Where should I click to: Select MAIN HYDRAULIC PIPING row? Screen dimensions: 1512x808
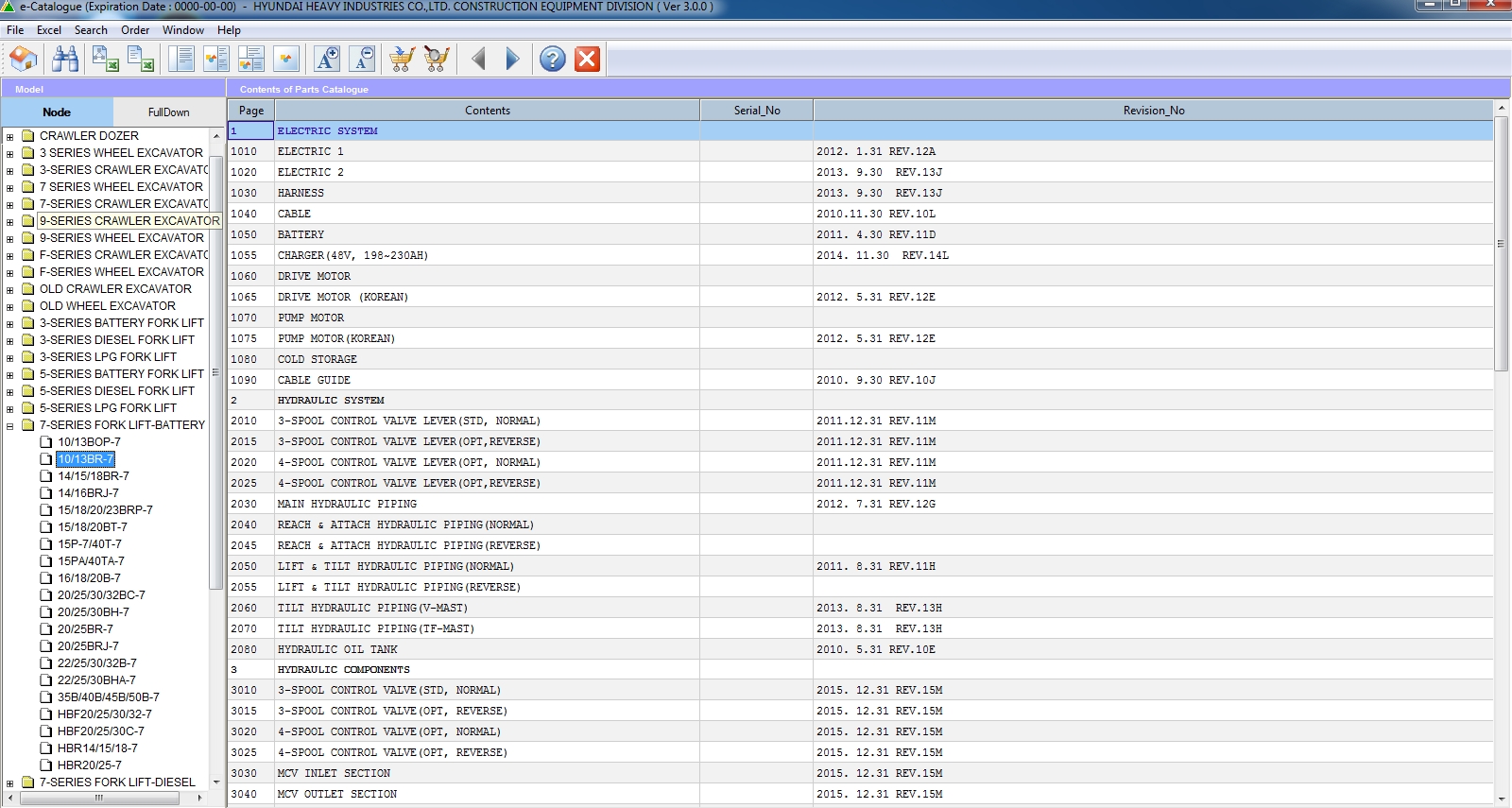click(x=861, y=504)
